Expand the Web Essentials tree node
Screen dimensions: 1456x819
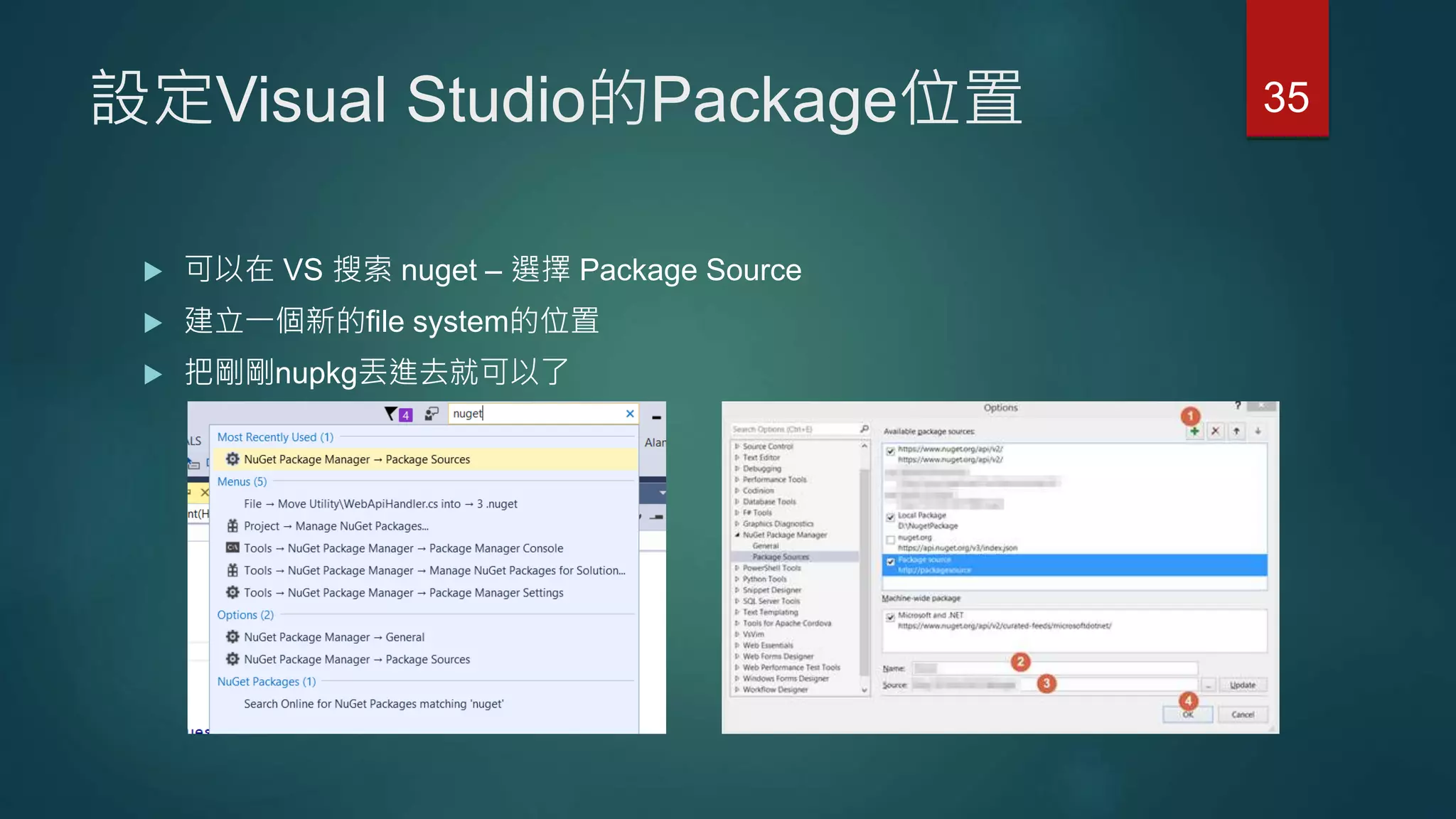[737, 646]
